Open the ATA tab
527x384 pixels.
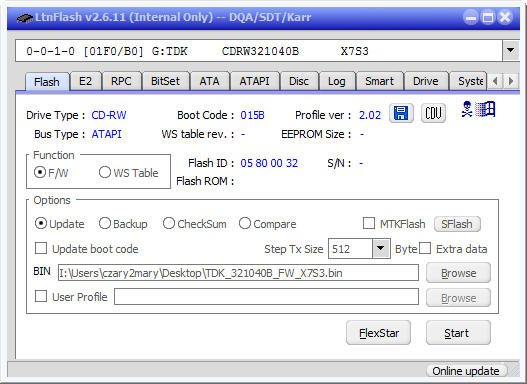pos(209,81)
